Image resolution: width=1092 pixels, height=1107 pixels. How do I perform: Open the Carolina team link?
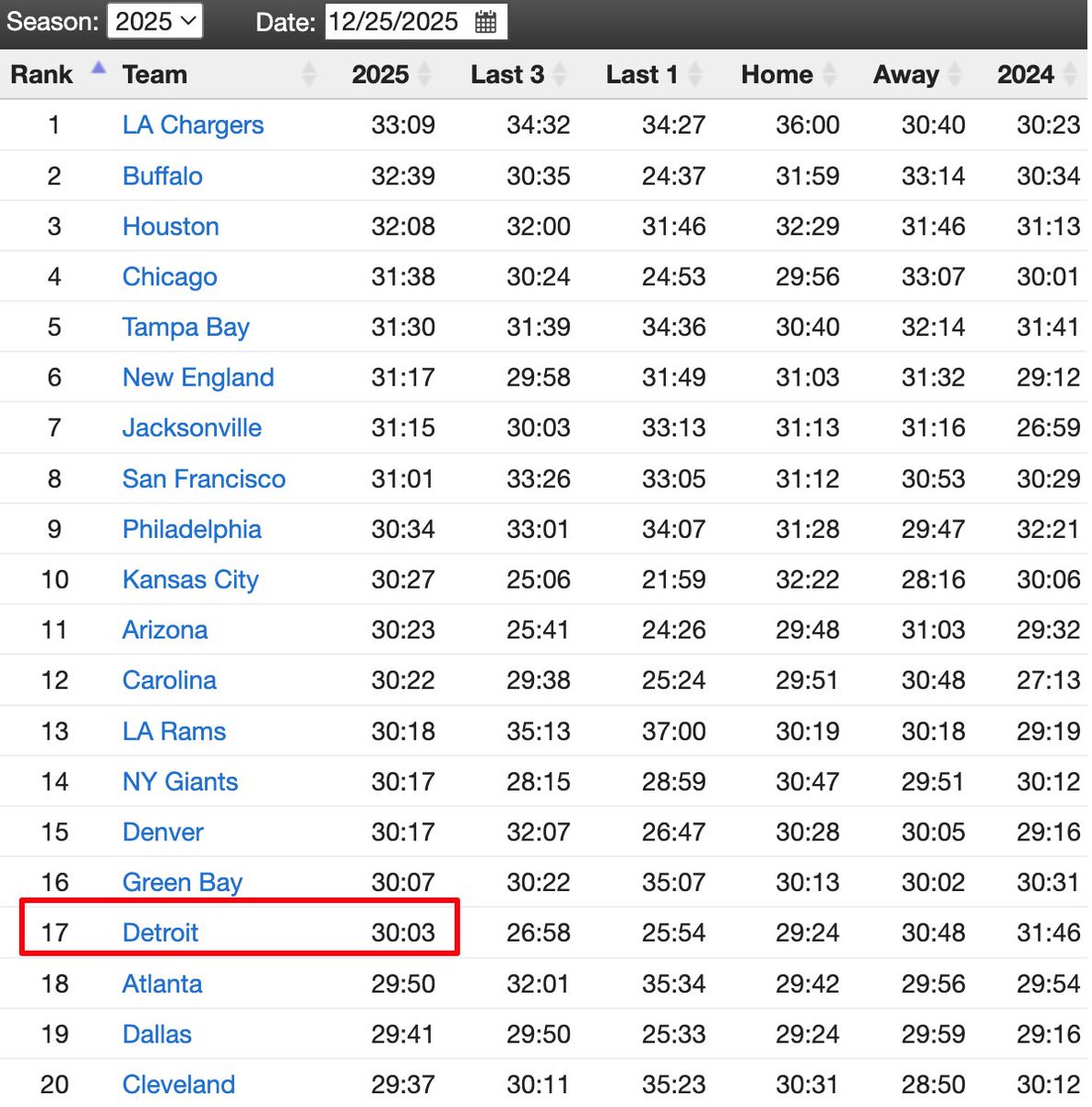tap(169, 681)
